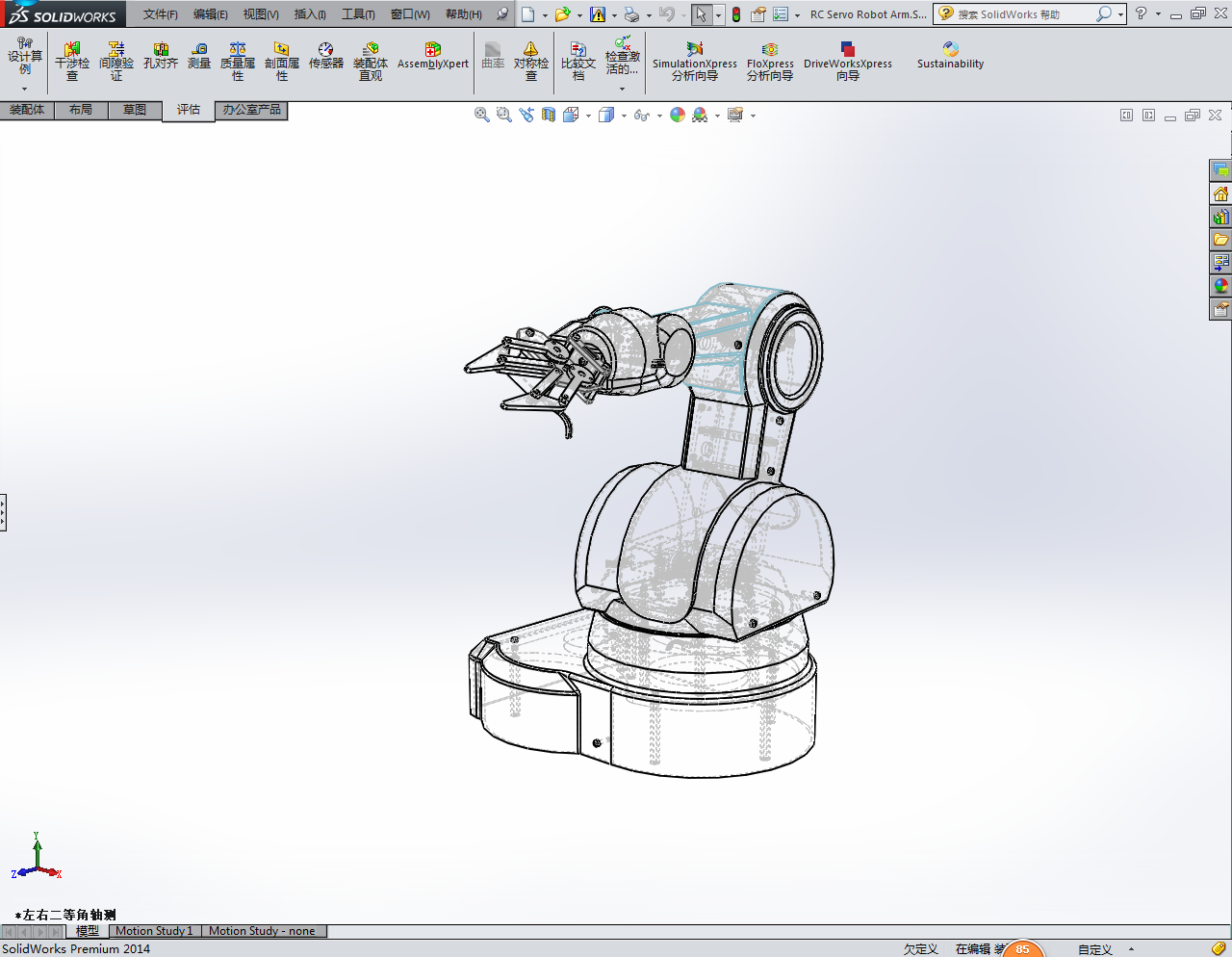
Task: Open the Hide/Show Items dropdown arrow
Action: 659,116
